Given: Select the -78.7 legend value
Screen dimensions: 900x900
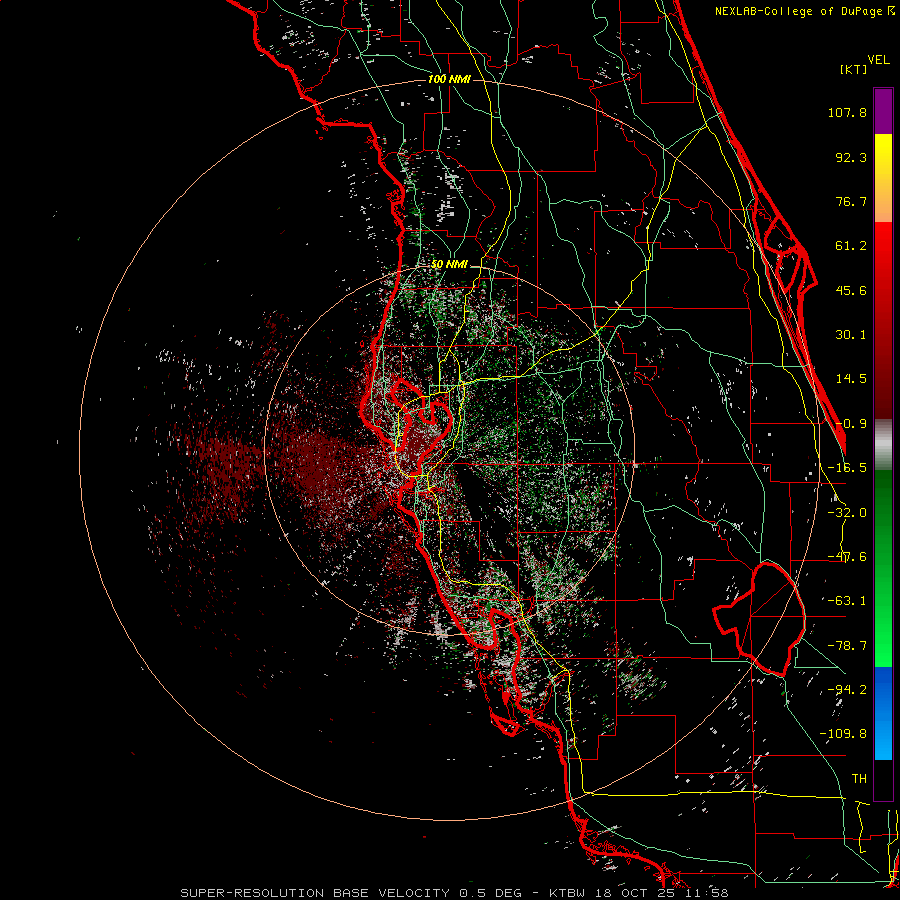Looking at the screenshot, I should 847,646.
